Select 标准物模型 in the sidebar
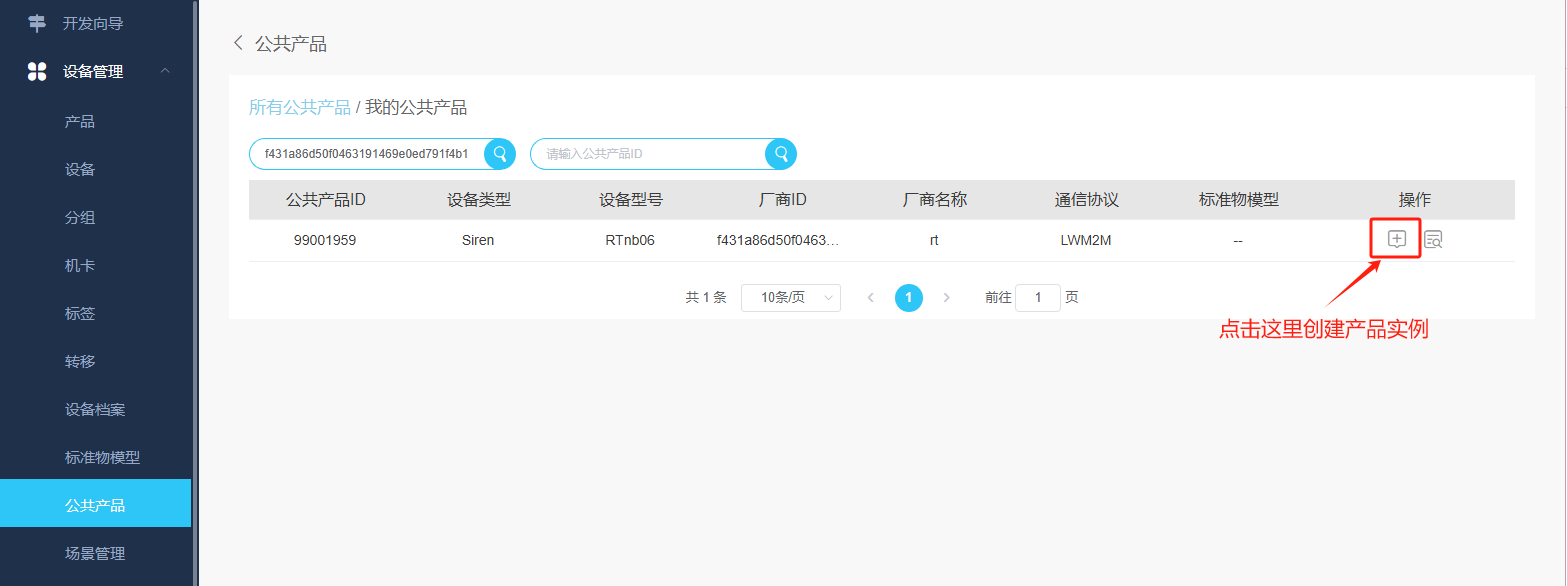Screen dimensions: 1567x586 click(x=102, y=457)
